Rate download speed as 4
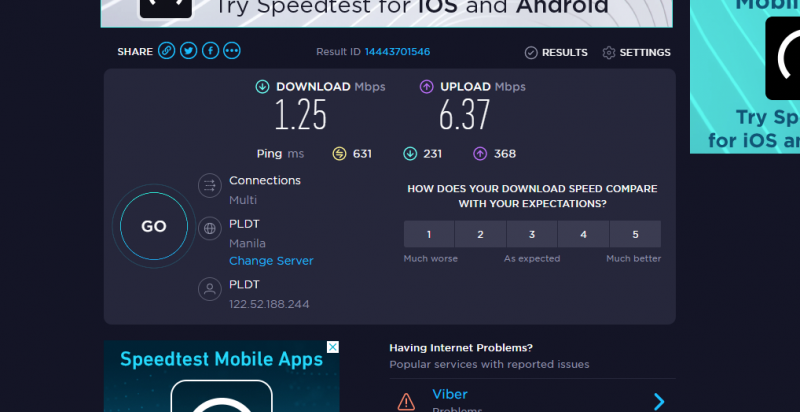The height and width of the screenshot is (412, 800). pos(584,234)
